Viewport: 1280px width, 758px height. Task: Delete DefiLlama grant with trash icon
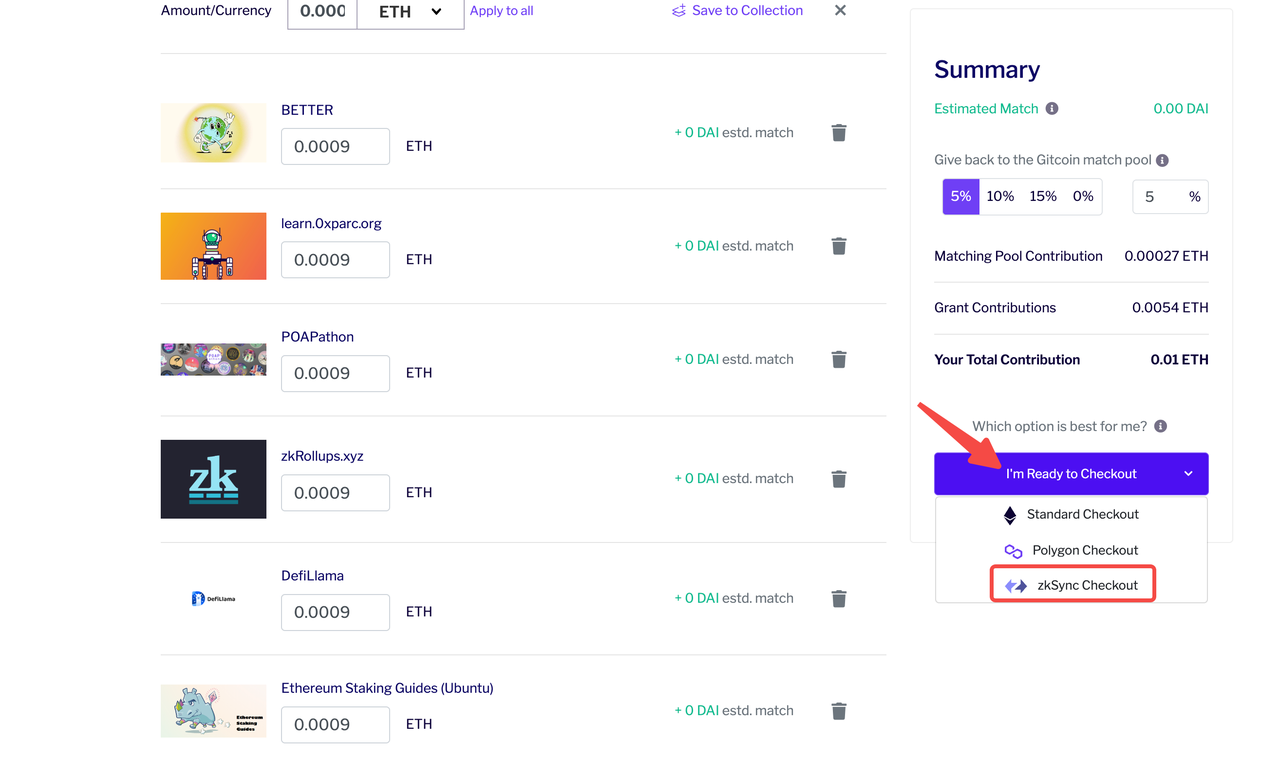839,599
